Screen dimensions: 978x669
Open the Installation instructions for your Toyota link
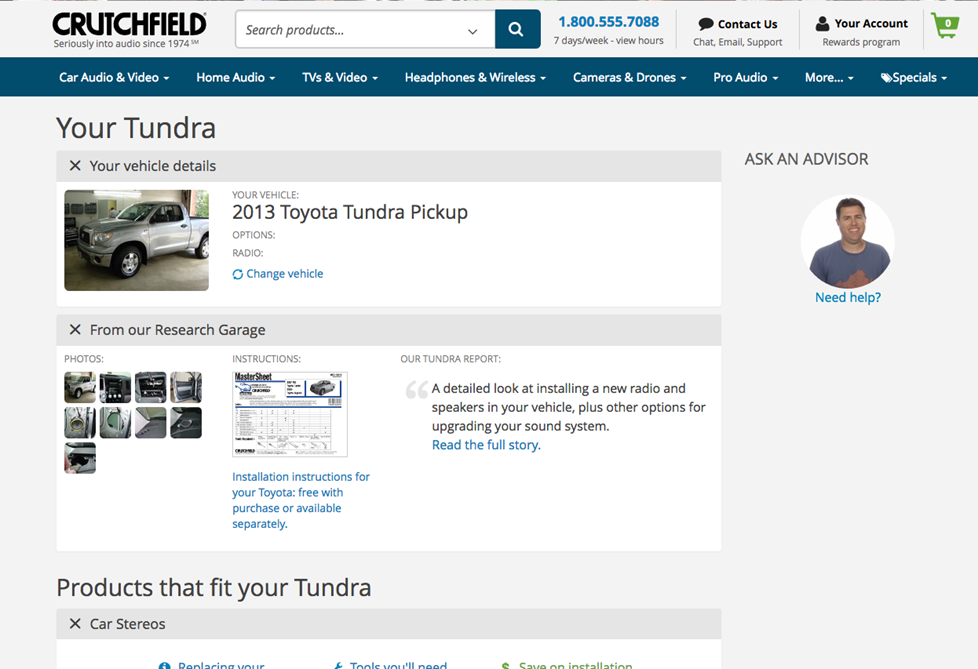tap(301, 500)
